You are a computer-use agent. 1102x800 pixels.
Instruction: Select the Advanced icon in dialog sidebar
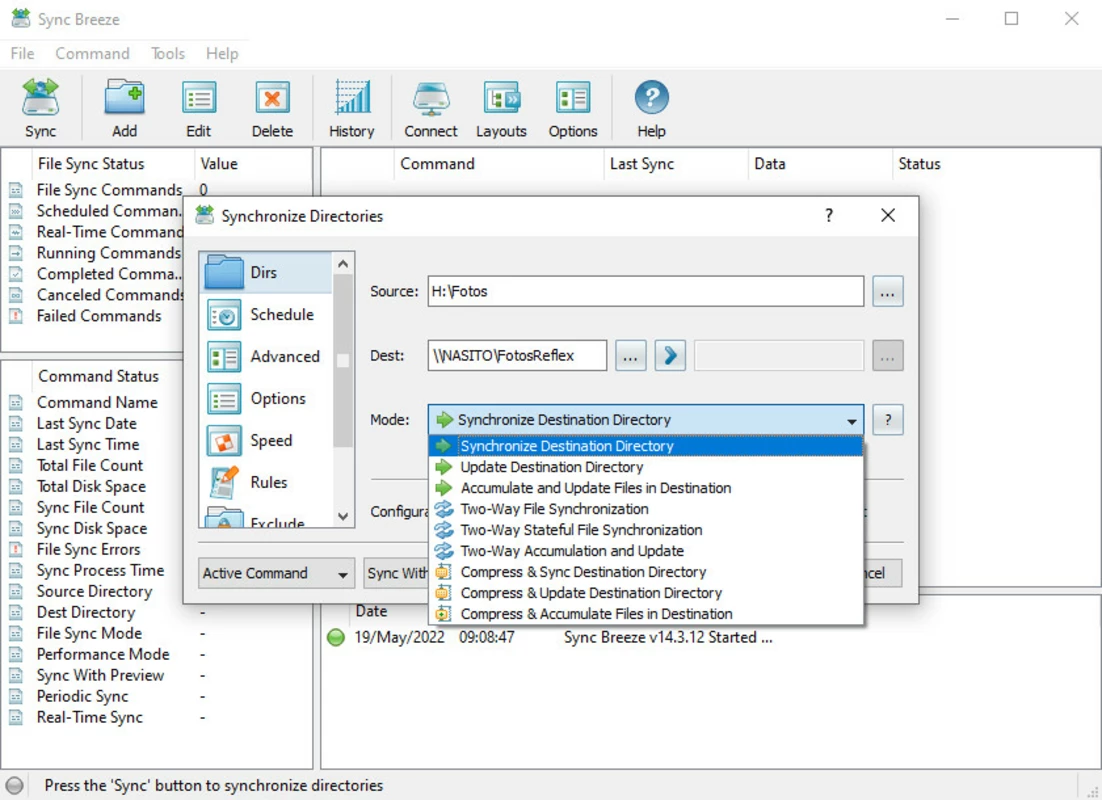(224, 357)
